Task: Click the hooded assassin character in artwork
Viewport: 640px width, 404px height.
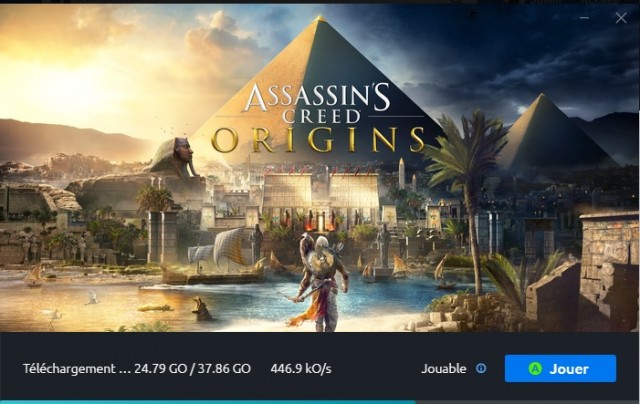Action: [323, 283]
